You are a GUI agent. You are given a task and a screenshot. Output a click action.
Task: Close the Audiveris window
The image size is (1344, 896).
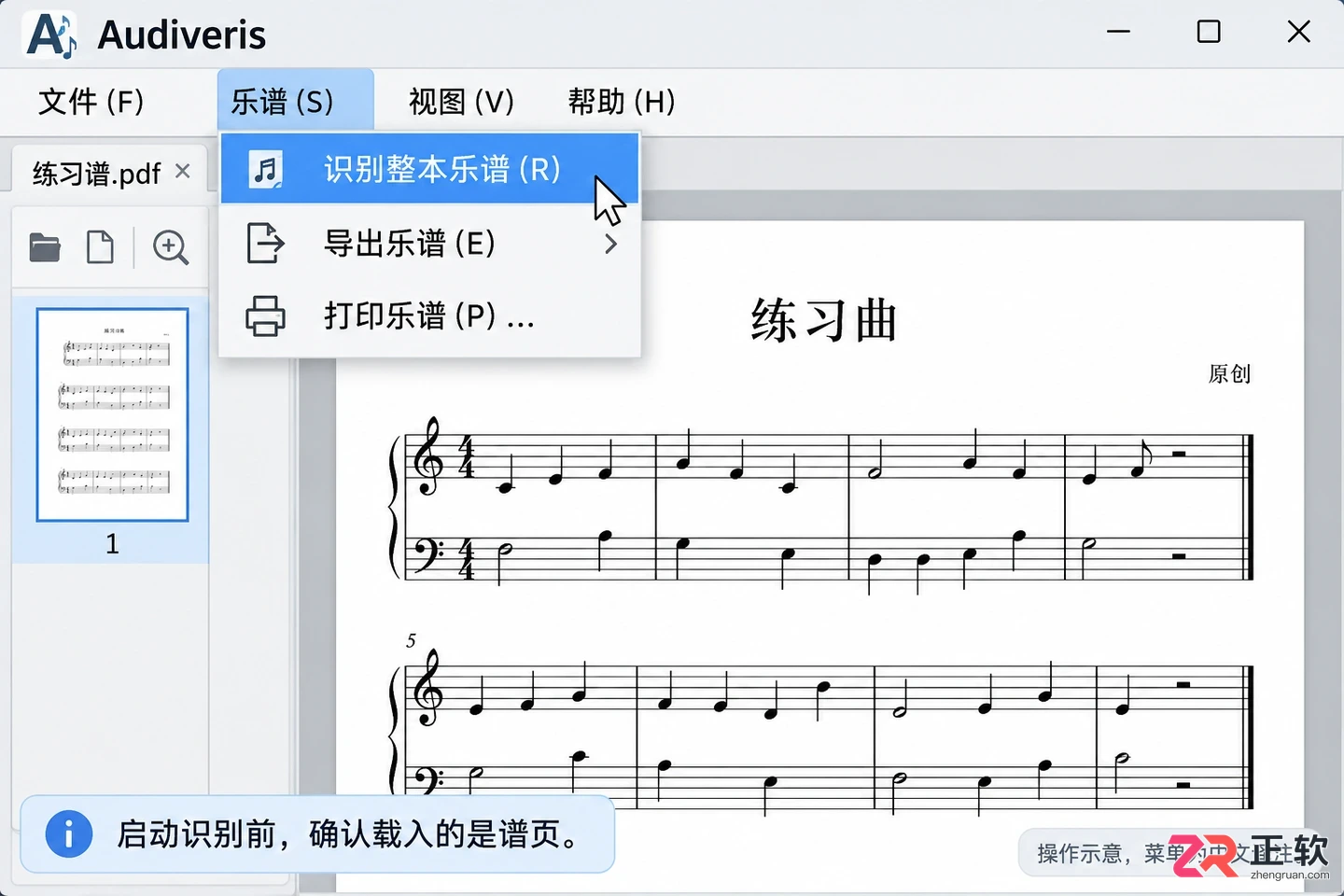(1298, 32)
